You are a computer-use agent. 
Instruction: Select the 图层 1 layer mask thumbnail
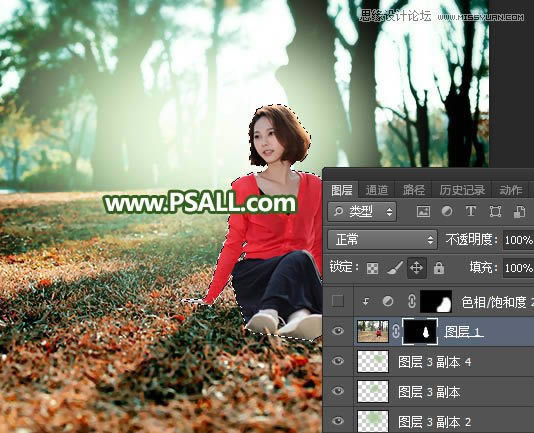[x=420, y=331]
